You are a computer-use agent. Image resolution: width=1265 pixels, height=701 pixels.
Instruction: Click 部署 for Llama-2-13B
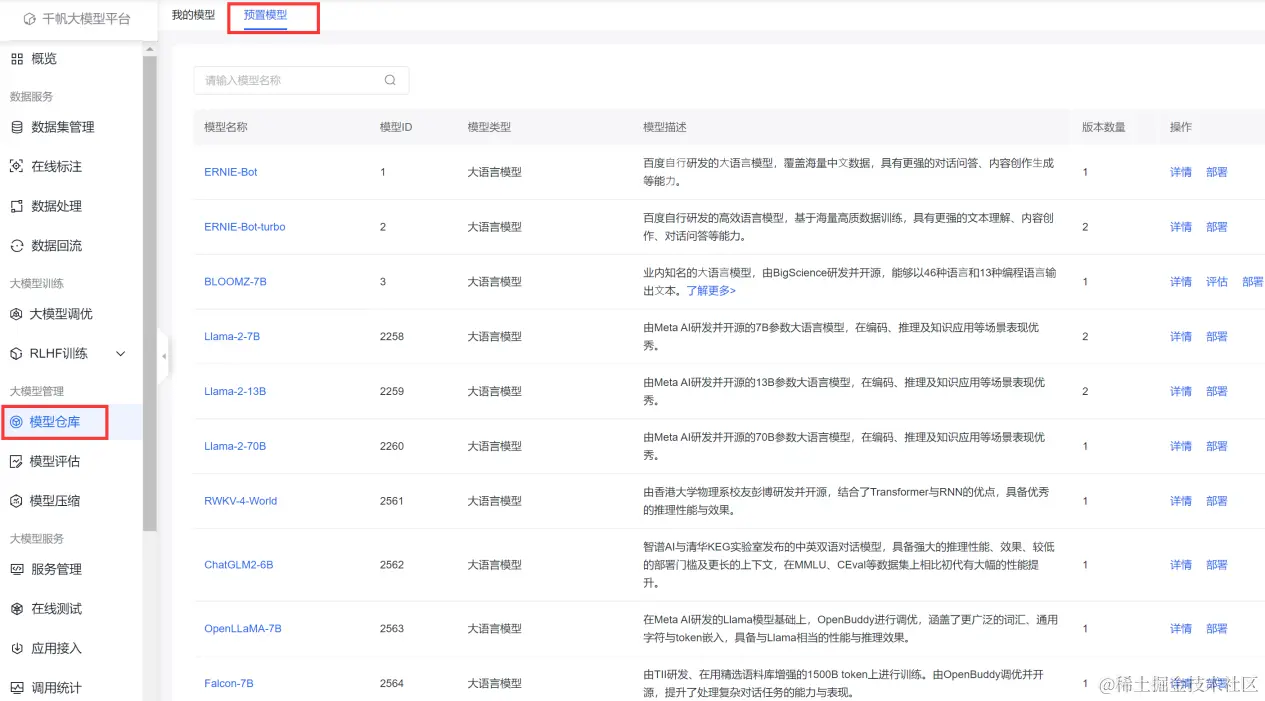[1217, 391]
